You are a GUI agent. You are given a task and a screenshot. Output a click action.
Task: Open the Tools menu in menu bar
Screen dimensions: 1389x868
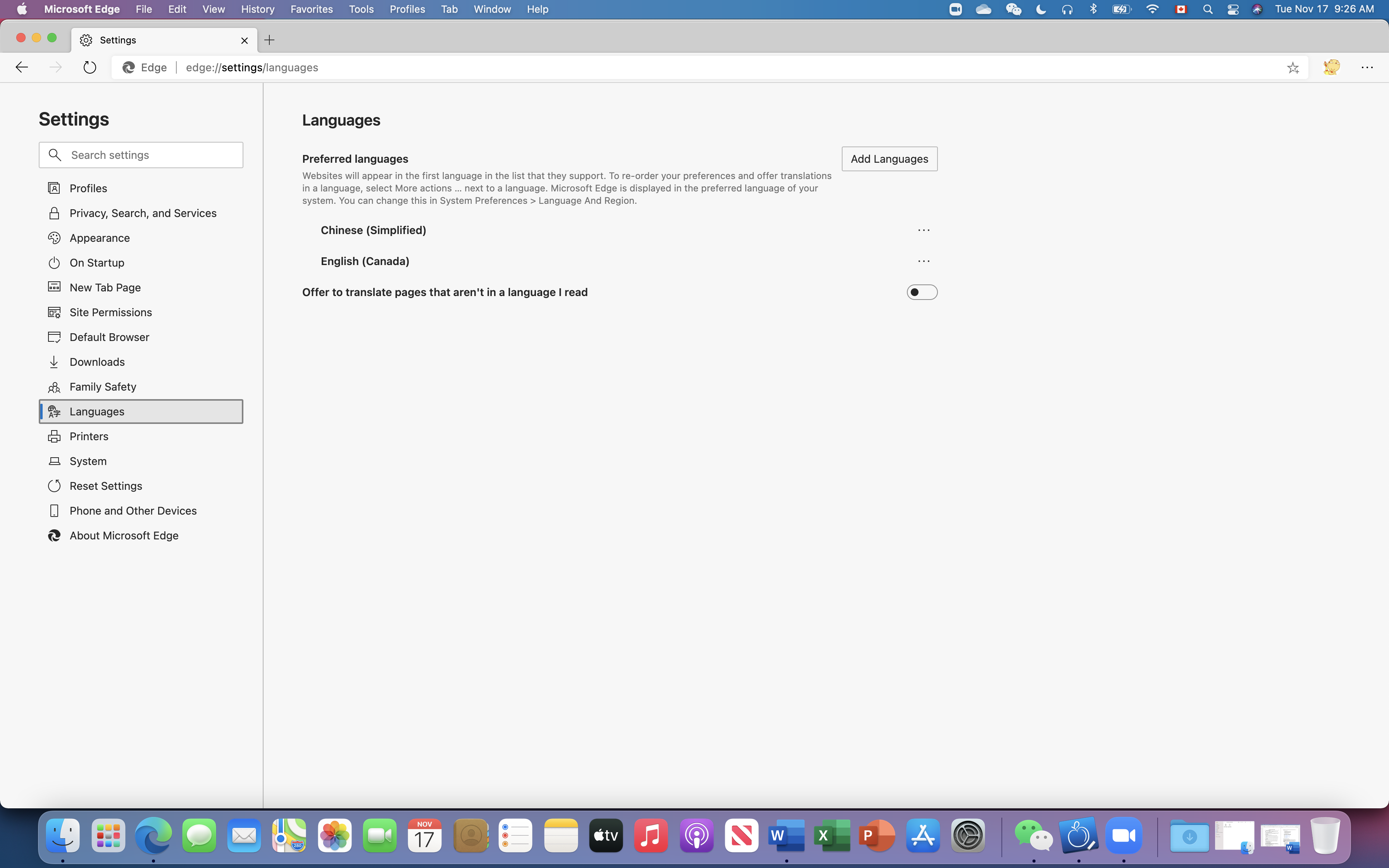tap(361, 9)
